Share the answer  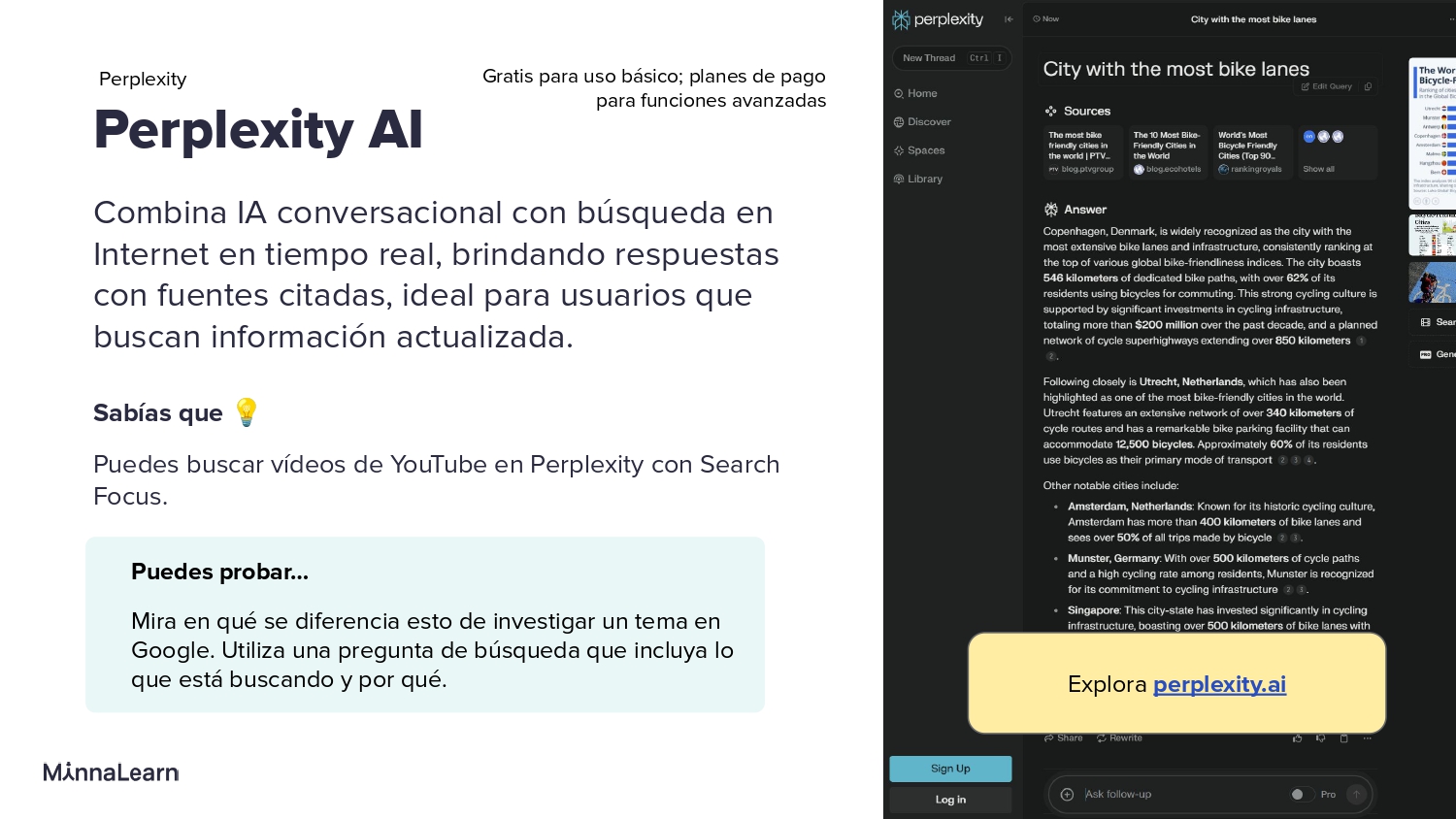pos(1064,738)
